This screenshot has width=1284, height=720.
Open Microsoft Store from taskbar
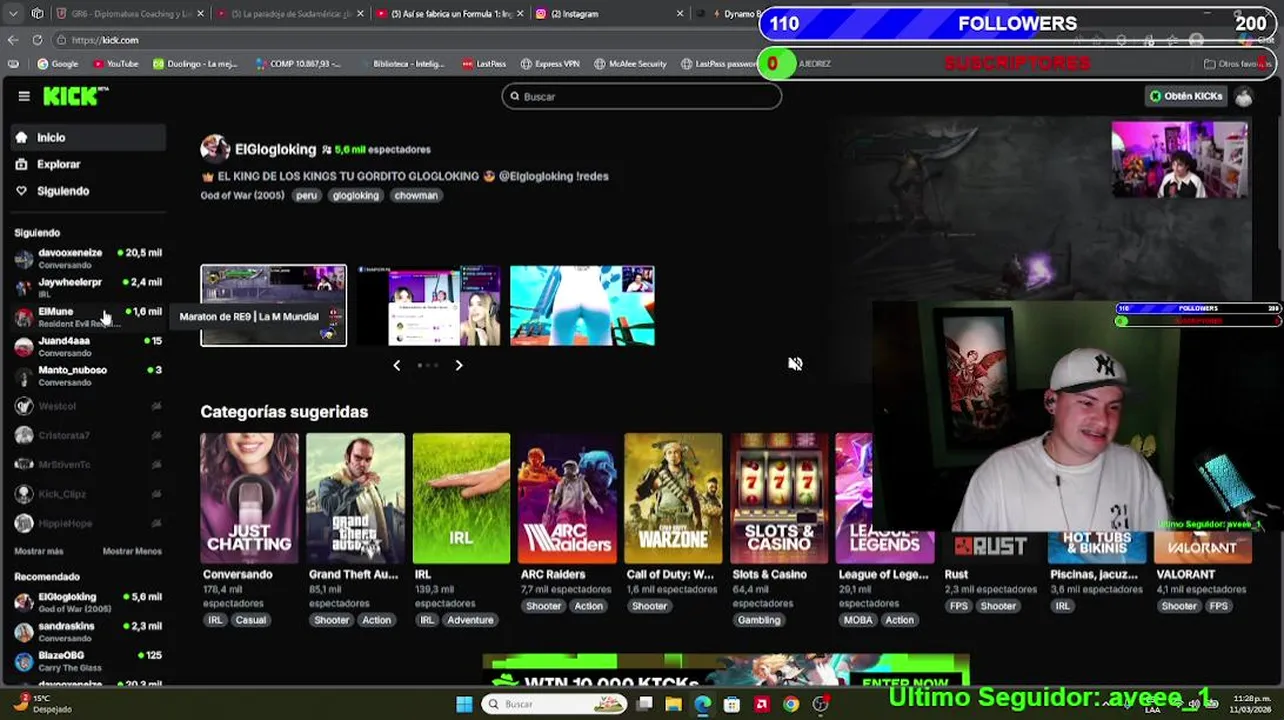tap(732, 704)
